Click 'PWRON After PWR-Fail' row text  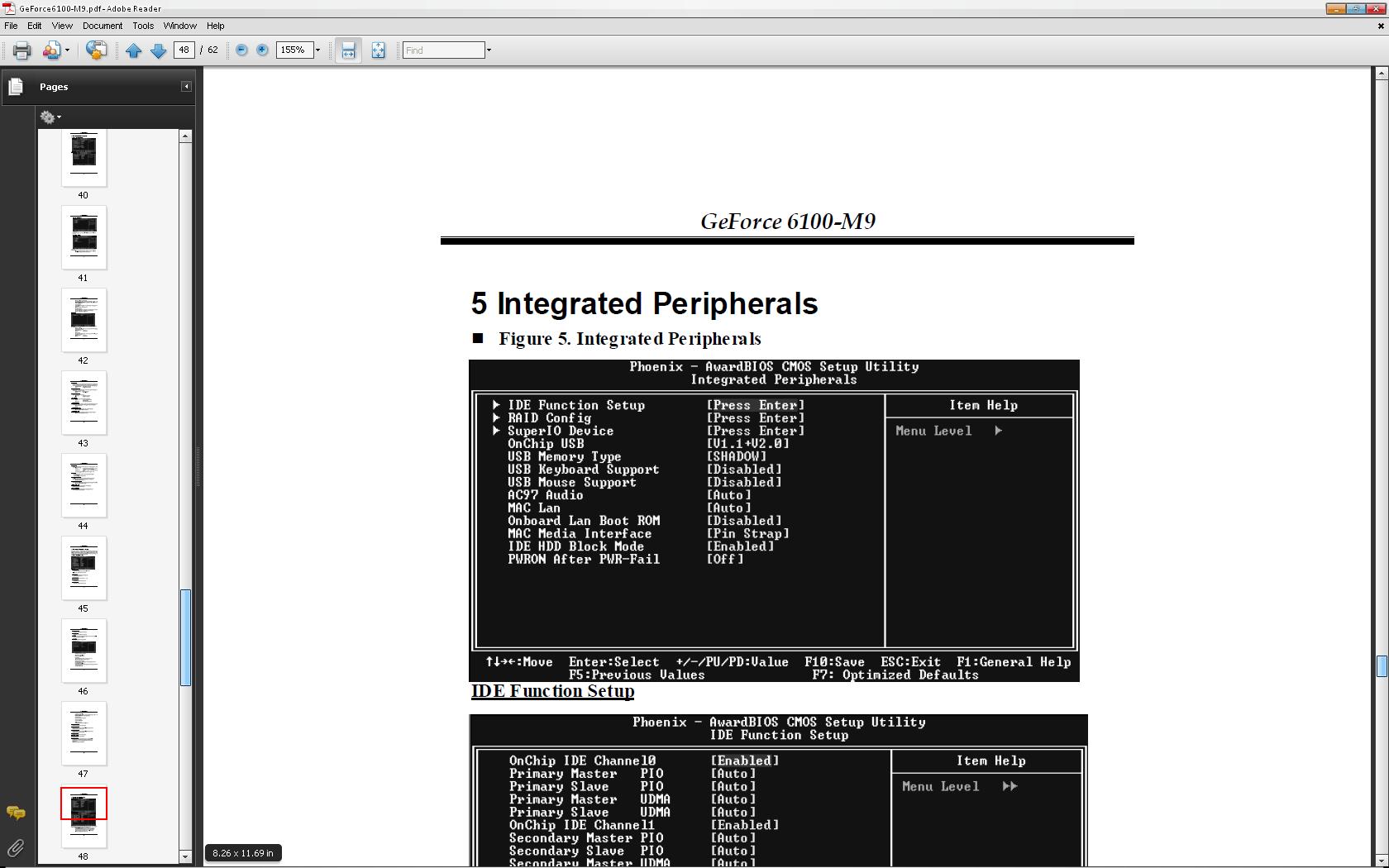click(x=584, y=560)
